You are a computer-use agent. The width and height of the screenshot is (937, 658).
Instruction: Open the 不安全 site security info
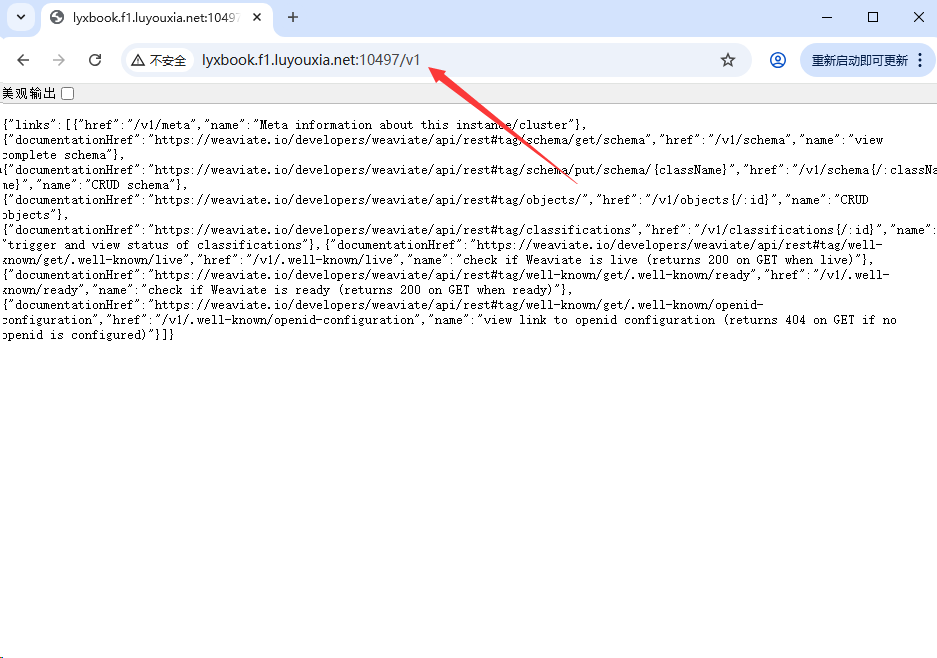pyautogui.click(x=159, y=60)
